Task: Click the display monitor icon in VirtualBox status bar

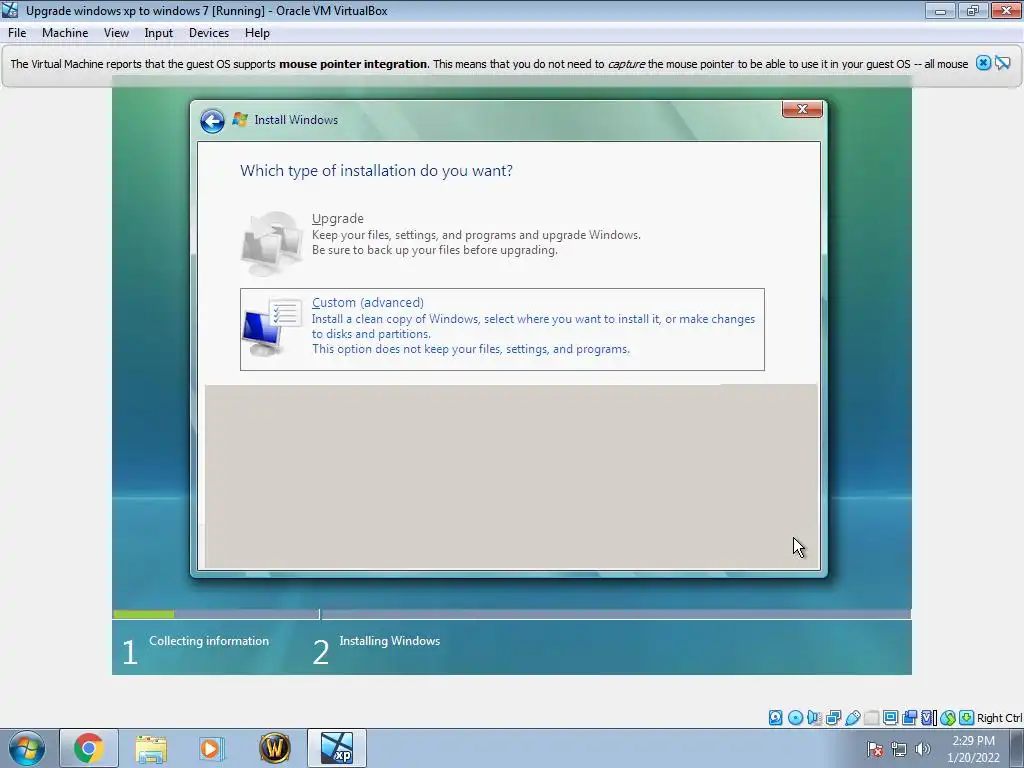Action: [x=890, y=718]
